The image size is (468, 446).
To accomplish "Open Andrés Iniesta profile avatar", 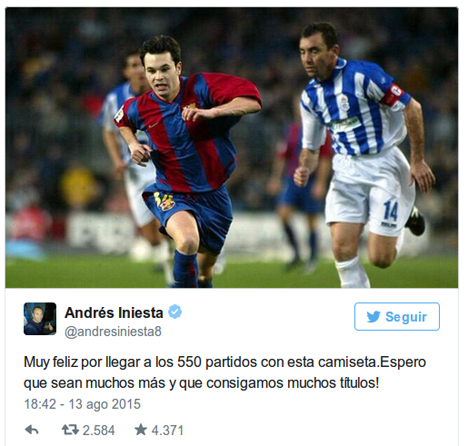I will [40, 319].
